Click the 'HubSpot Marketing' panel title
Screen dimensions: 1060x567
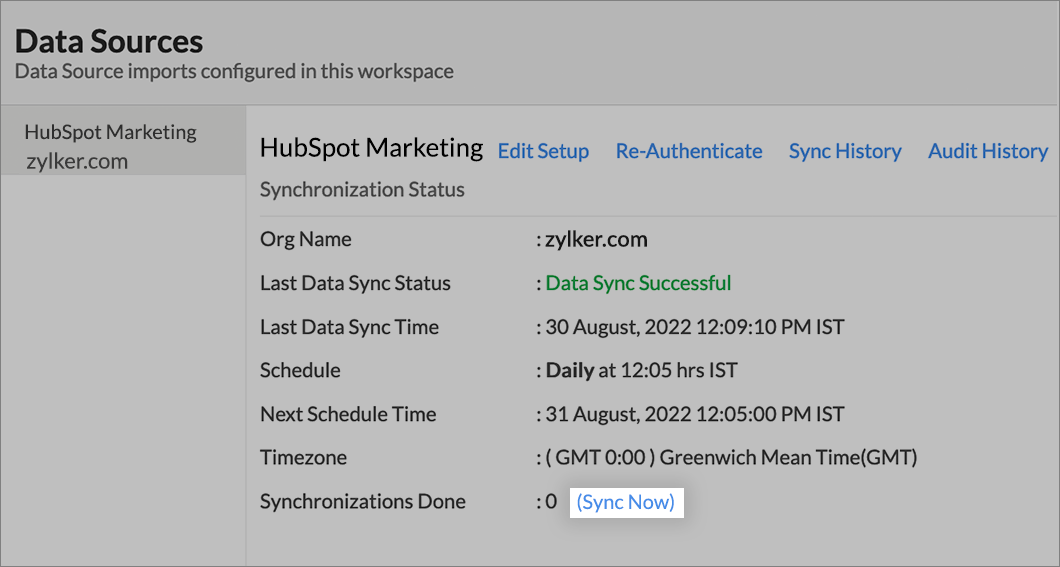371,148
